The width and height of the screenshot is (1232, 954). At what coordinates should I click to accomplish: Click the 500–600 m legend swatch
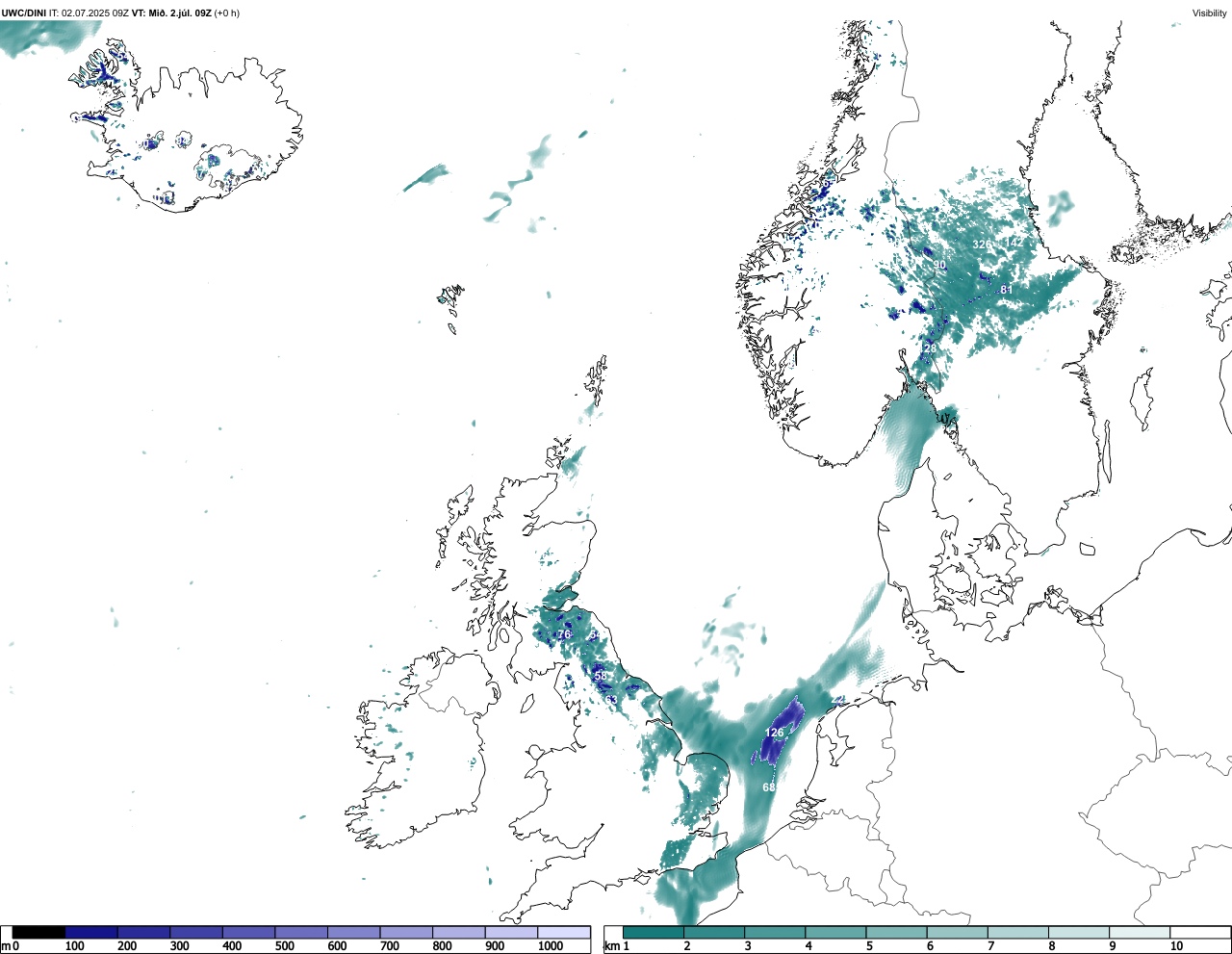301,932
